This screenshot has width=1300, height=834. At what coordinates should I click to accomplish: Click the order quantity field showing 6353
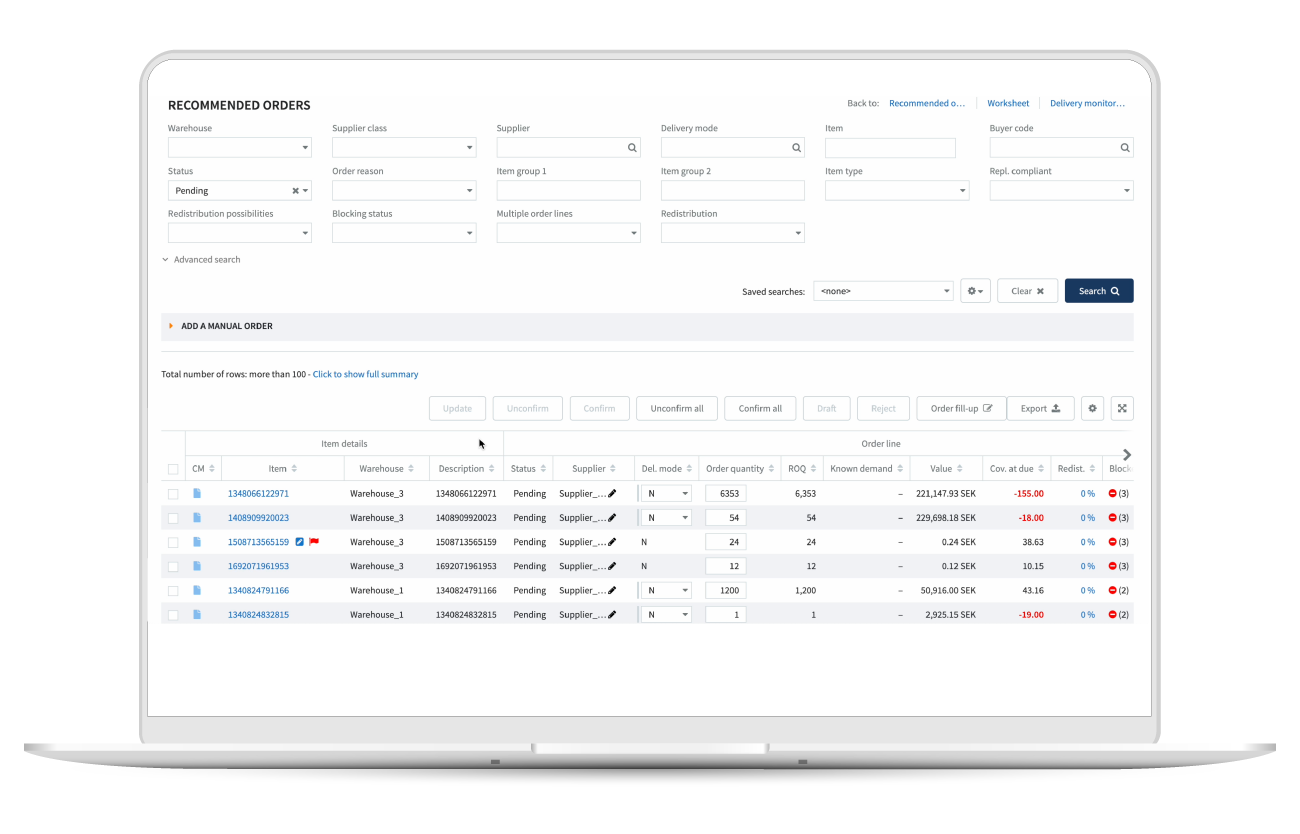(726, 493)
